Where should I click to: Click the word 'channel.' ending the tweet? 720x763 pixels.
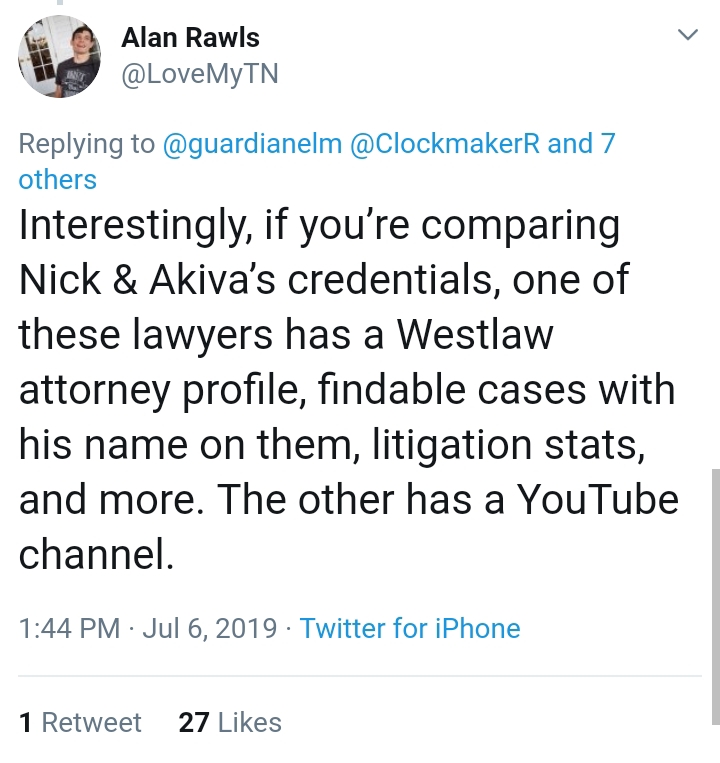[96, 555]
